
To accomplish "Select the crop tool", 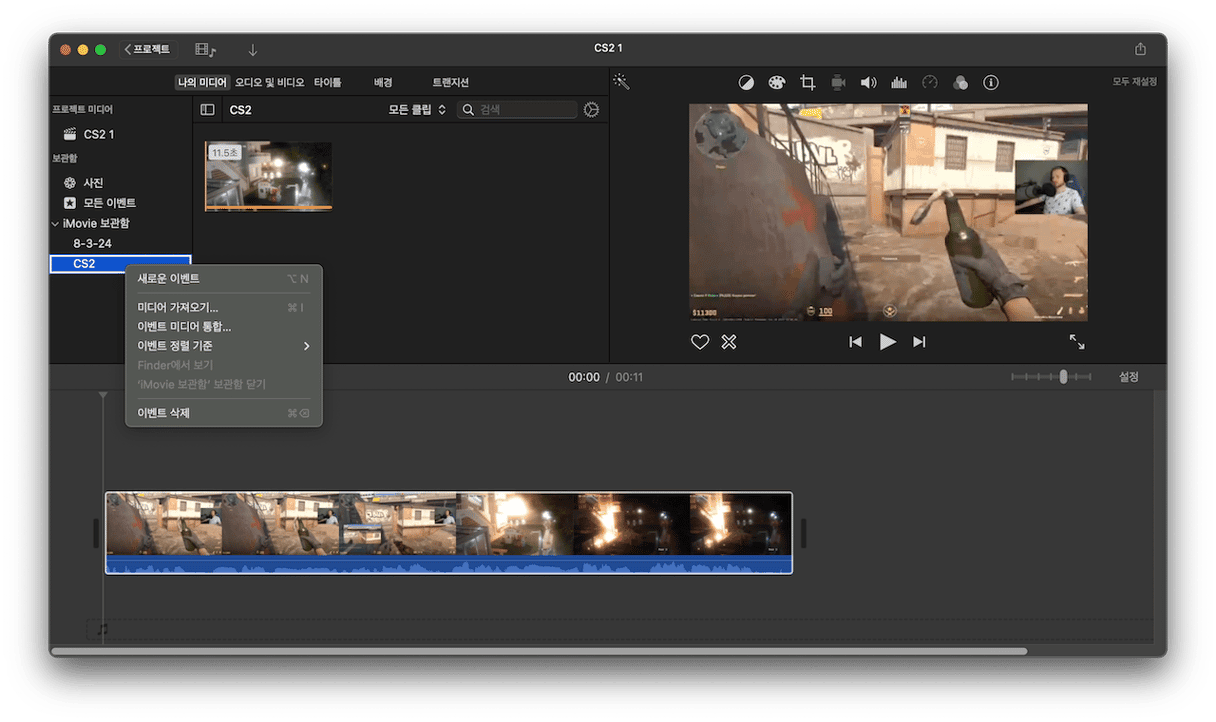I will pos(808,82).
